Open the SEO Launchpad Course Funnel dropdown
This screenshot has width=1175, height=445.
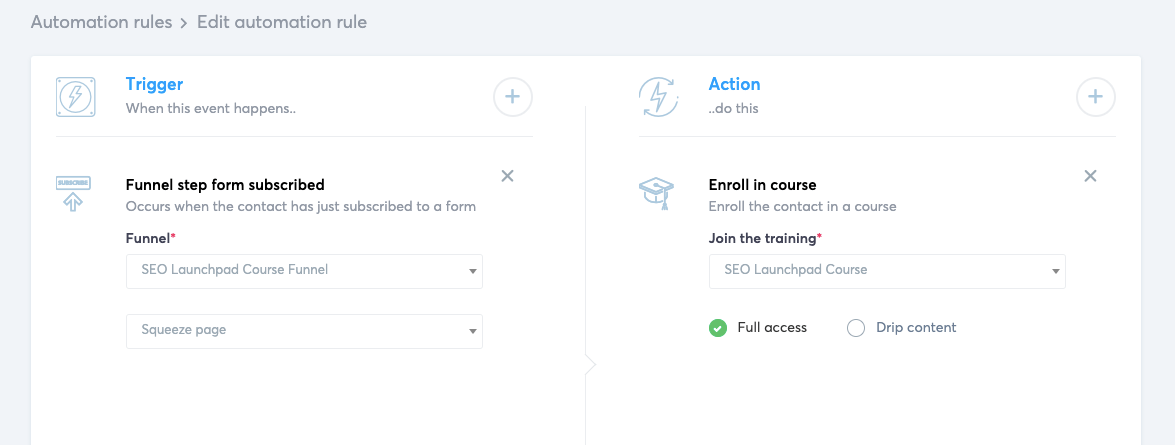point(304,270)
